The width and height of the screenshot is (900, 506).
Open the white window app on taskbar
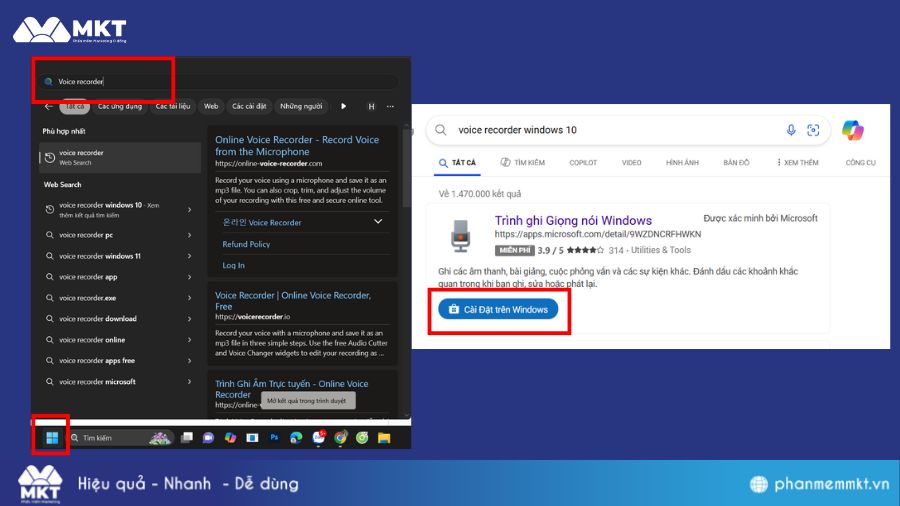pyautogui.click(x=252, y=438)
